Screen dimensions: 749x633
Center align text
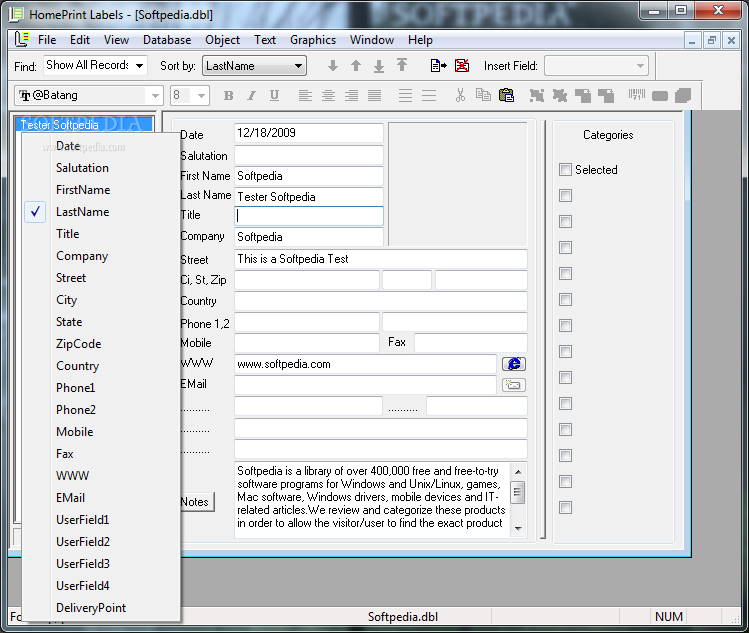[x=328, y=96]
